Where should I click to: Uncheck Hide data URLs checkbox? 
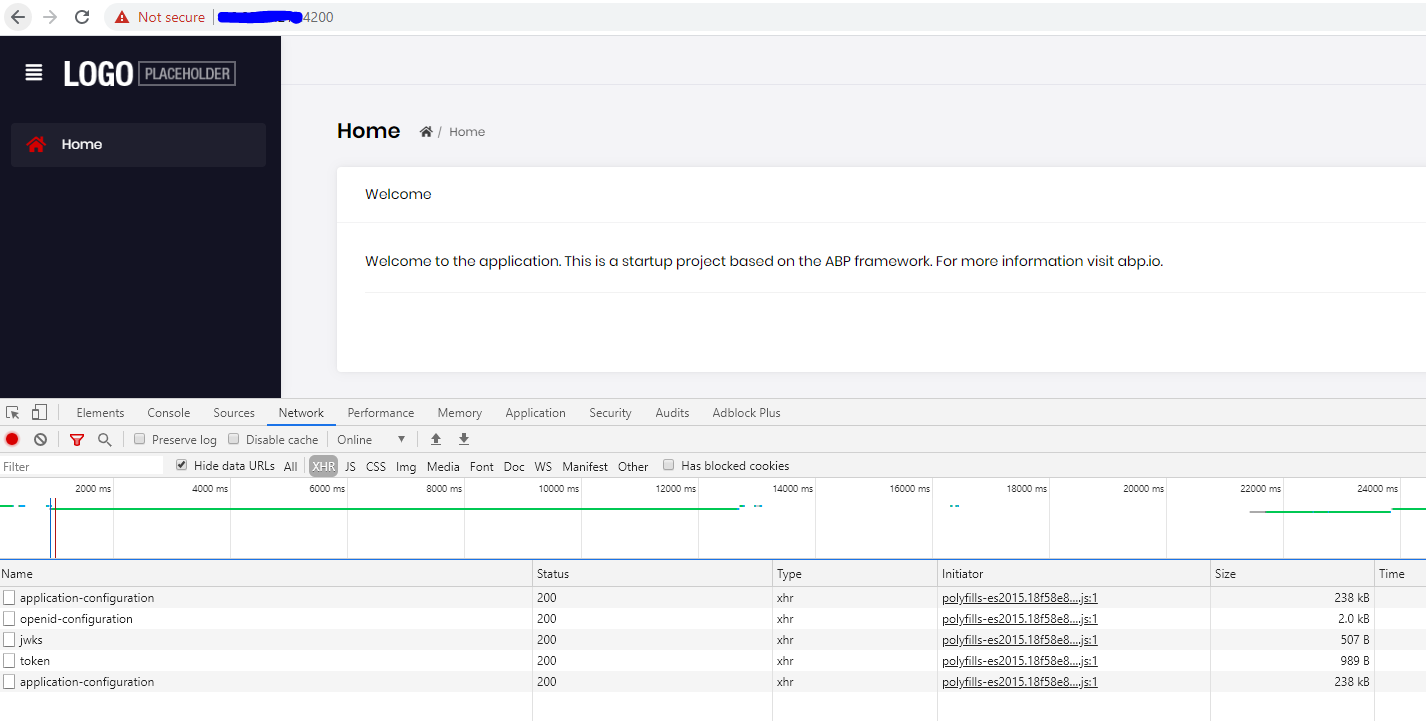point(181,465)
